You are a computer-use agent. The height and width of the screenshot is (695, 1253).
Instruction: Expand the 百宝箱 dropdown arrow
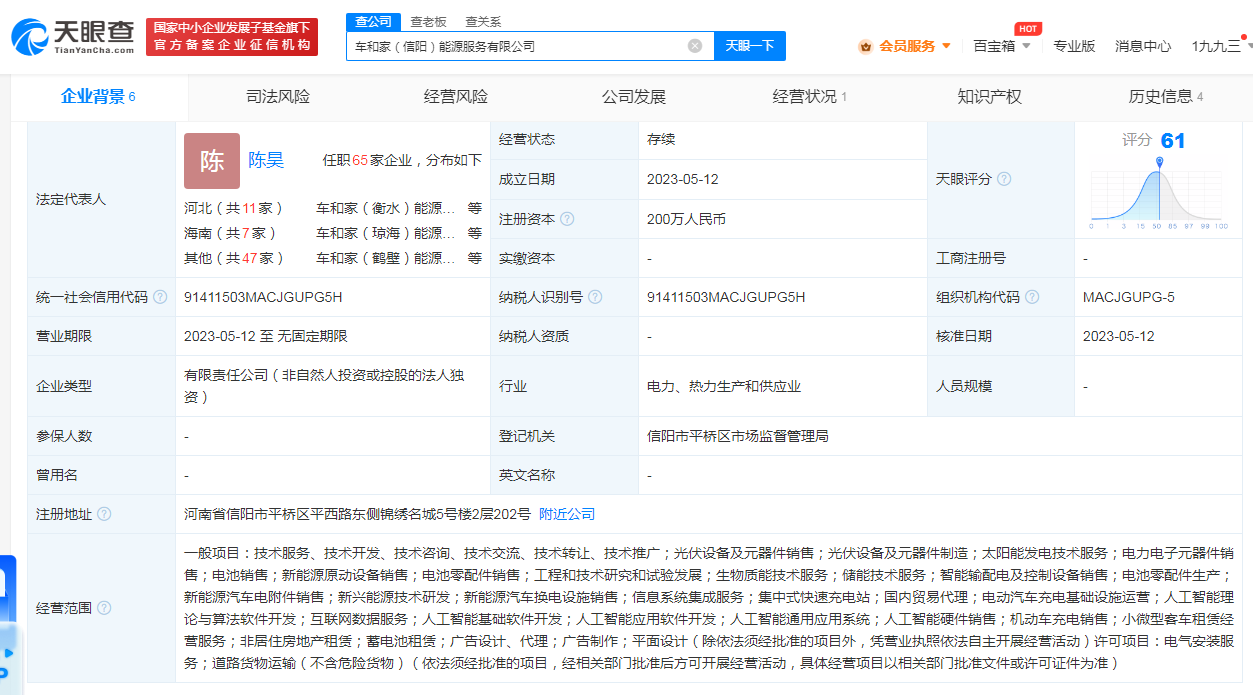1026,46
